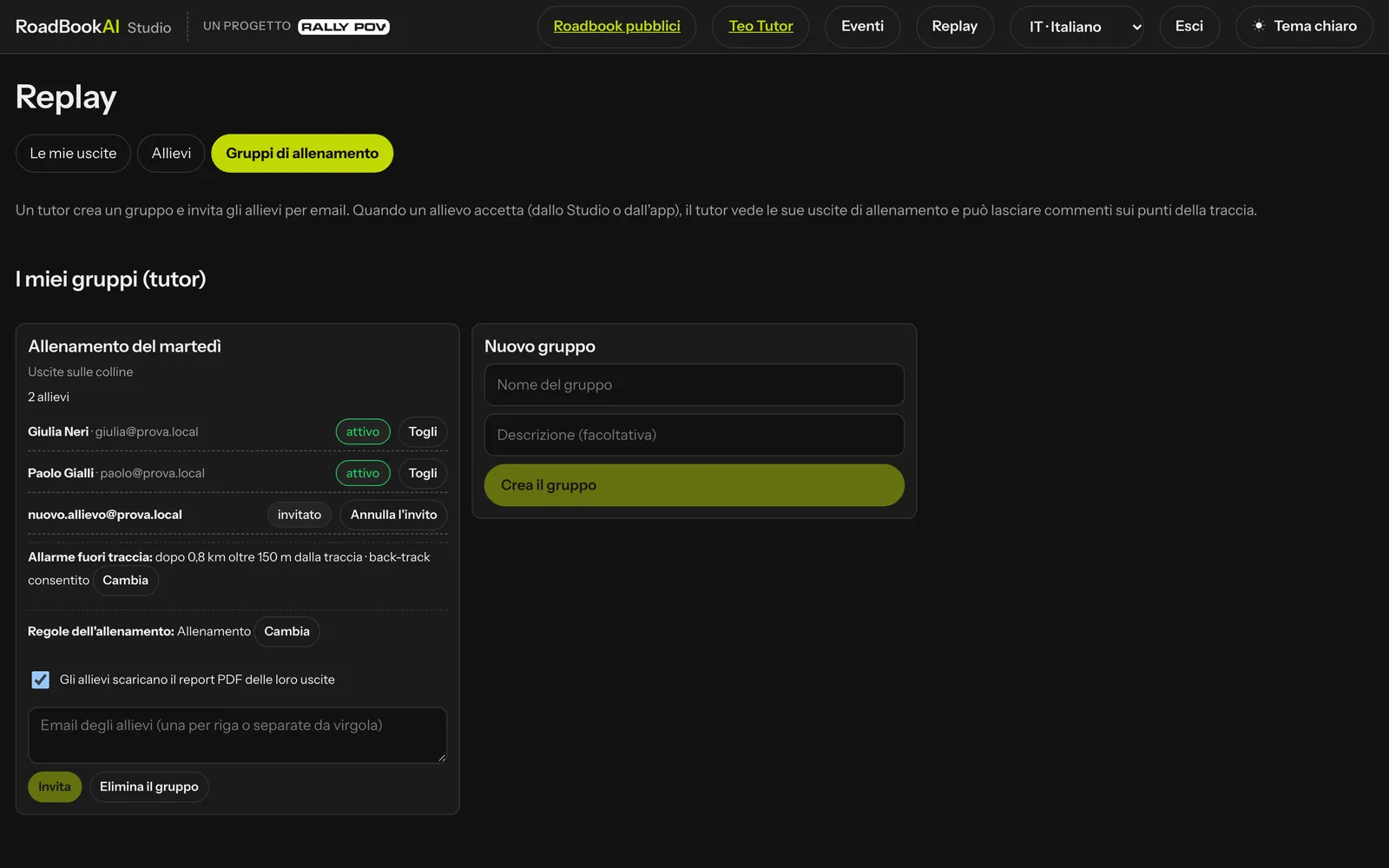Open Replay from the top navigation

click(x=954, y=27)
